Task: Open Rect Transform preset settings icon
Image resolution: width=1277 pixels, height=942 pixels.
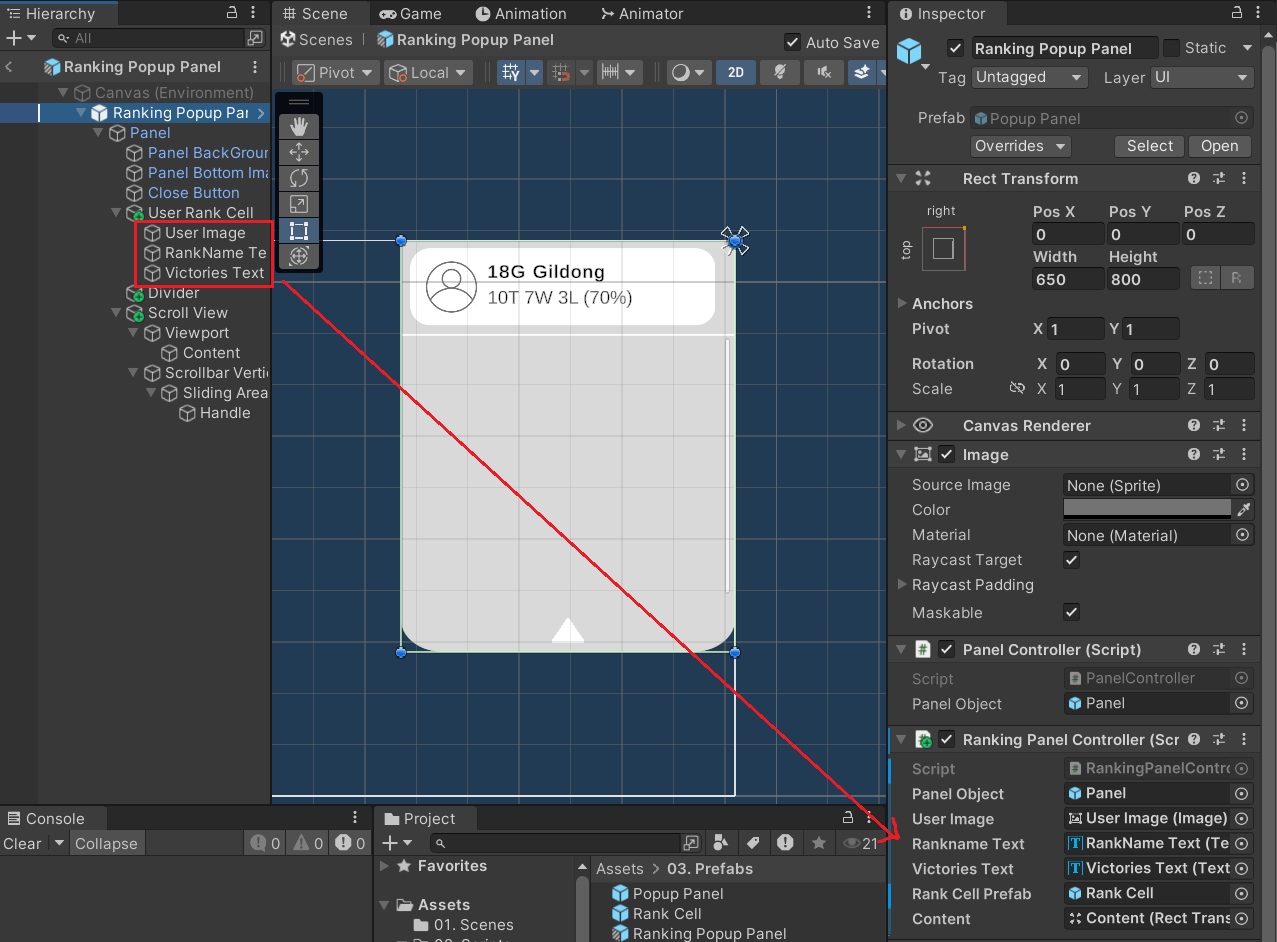Action: tap(1219, 178)
